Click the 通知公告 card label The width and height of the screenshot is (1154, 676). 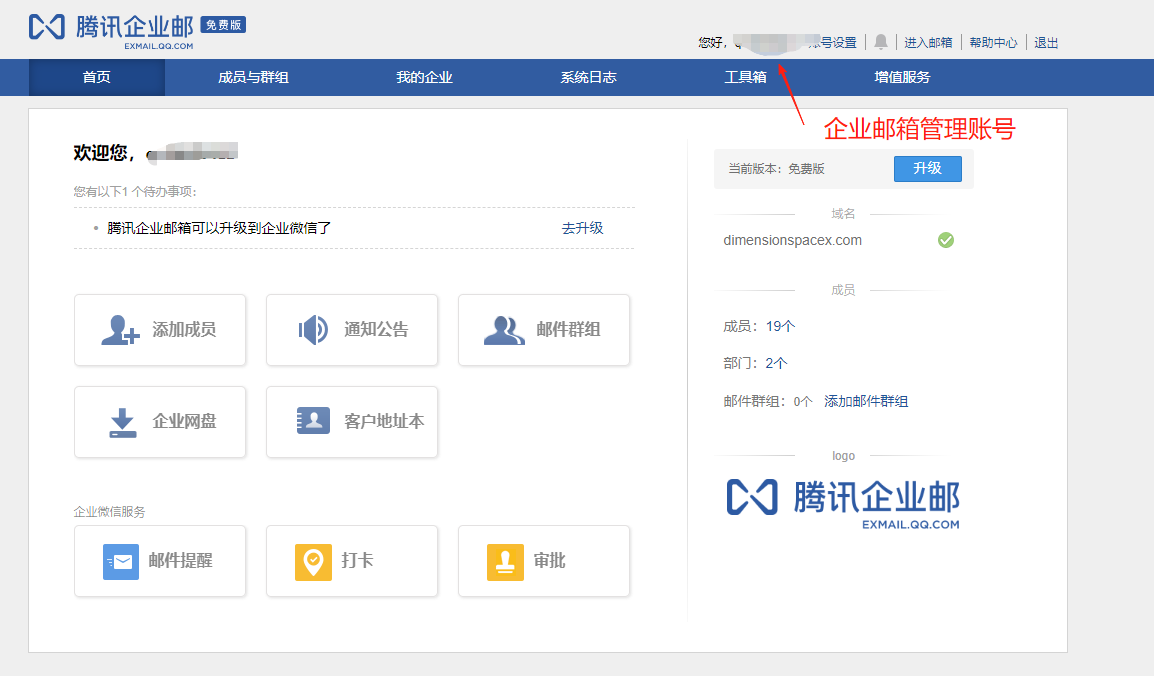point(376,330)
